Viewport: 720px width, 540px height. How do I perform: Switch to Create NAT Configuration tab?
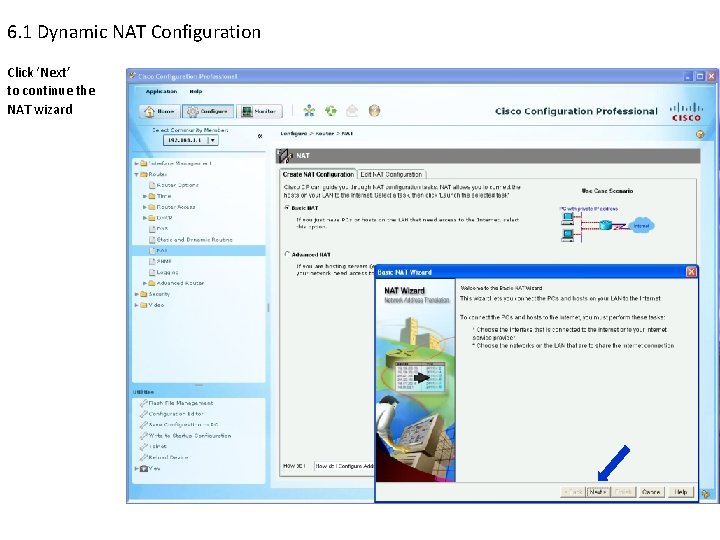click(318, 174)
